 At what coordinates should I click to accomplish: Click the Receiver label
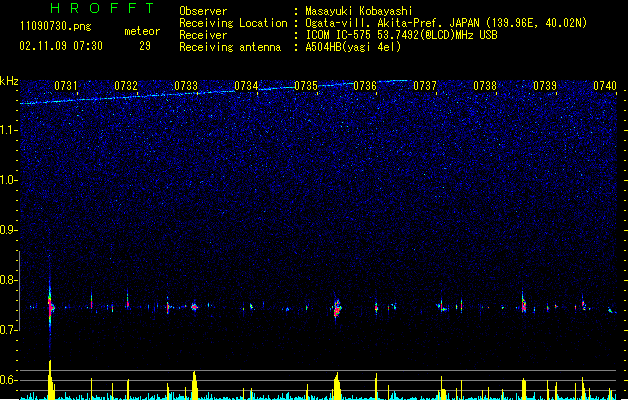tap(203, 35)
